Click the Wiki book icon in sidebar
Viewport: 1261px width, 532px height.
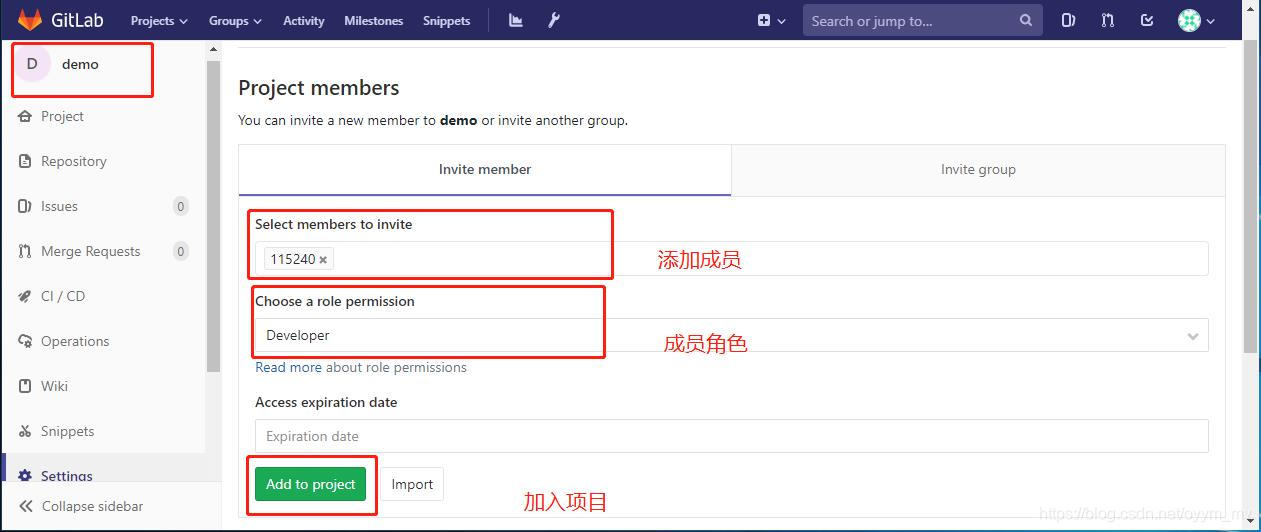tap(25, 386)
